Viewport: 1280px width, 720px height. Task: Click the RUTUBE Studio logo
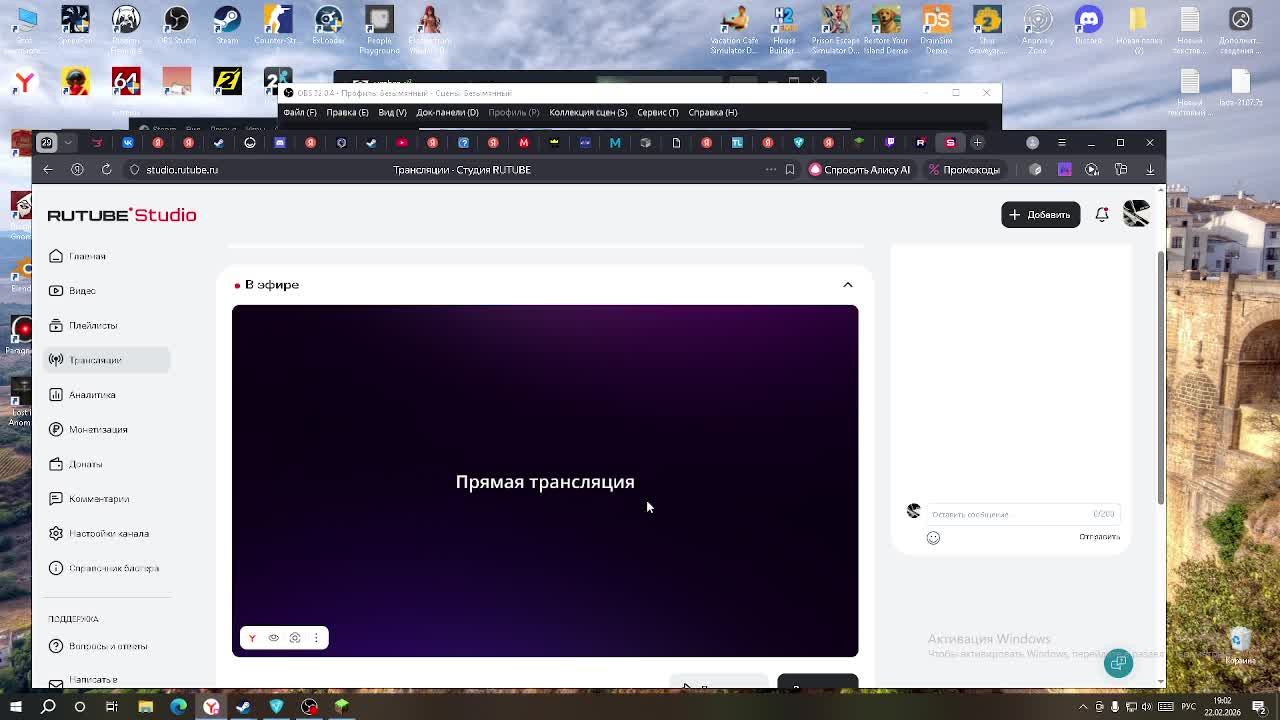[122, 215]
